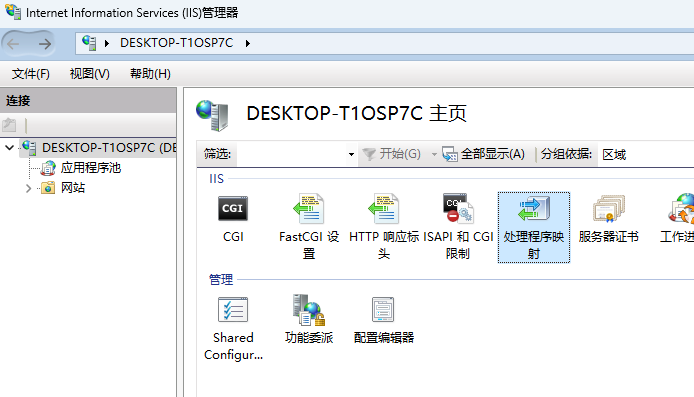
Task: Open ISAPI 和 CGI 限制 feature
Action: coord(458,227)
